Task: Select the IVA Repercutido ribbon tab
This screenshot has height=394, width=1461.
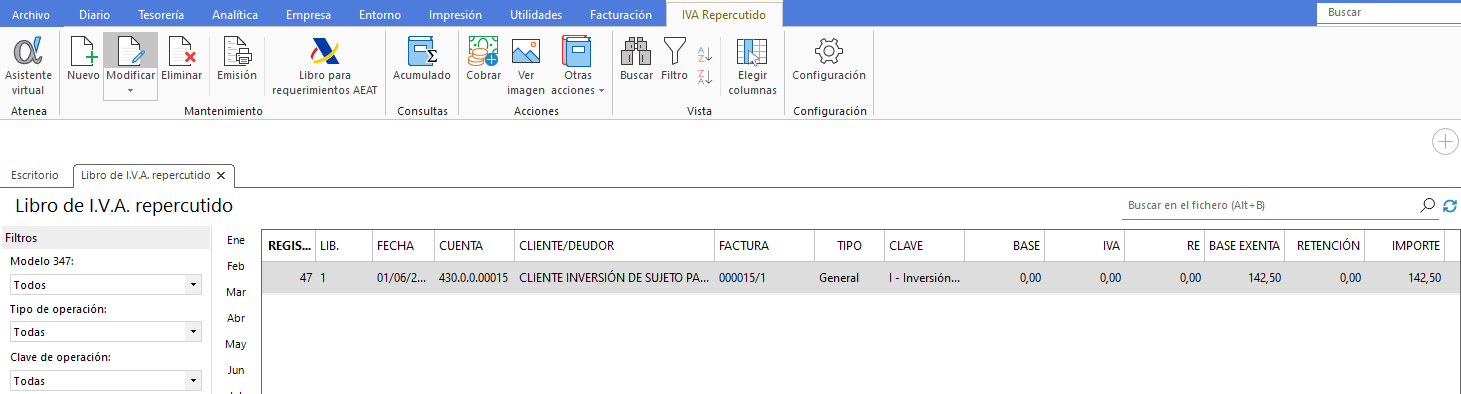Action: point(725,15)
